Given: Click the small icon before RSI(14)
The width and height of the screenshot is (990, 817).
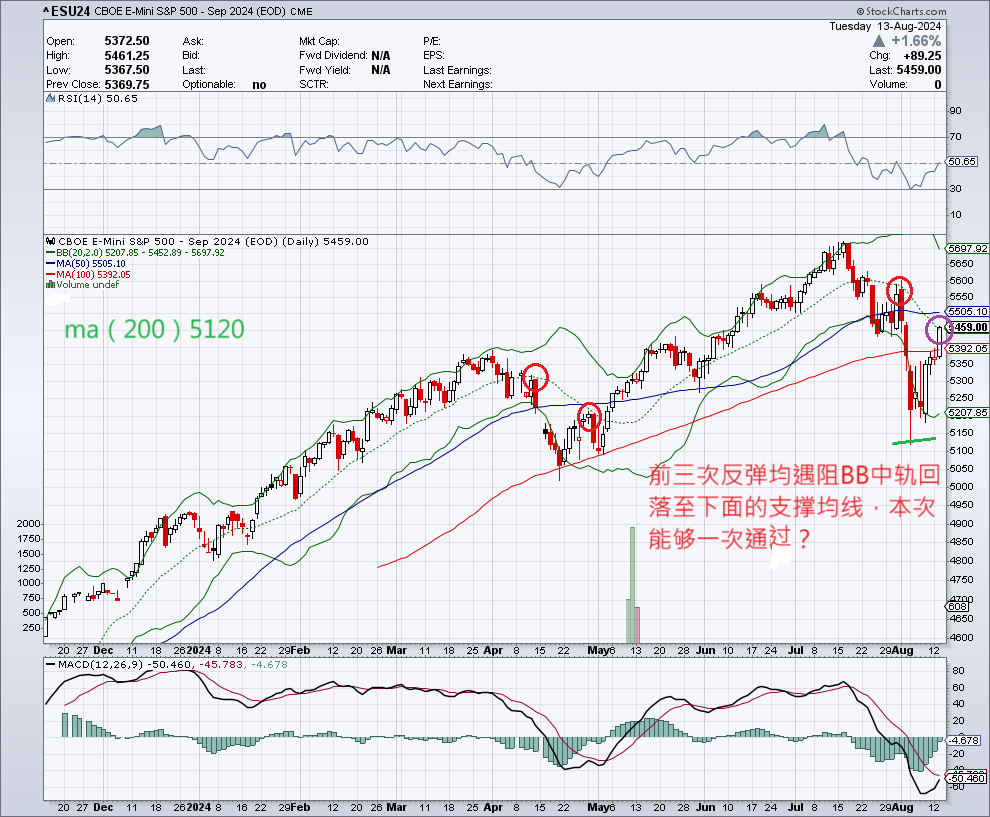Looking at the screenshot, I should 51,98.
